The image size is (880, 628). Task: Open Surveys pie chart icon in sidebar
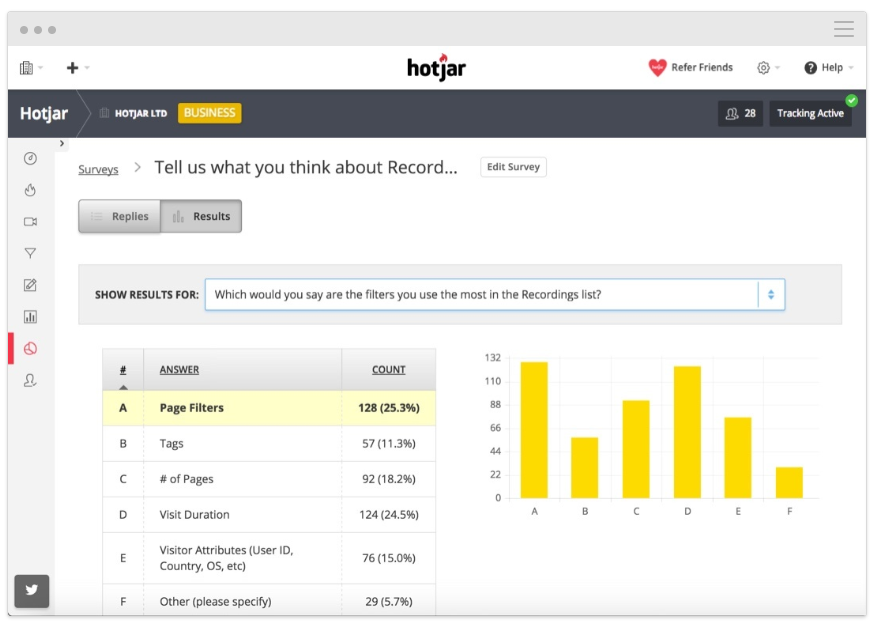click(x=30, y=349)
